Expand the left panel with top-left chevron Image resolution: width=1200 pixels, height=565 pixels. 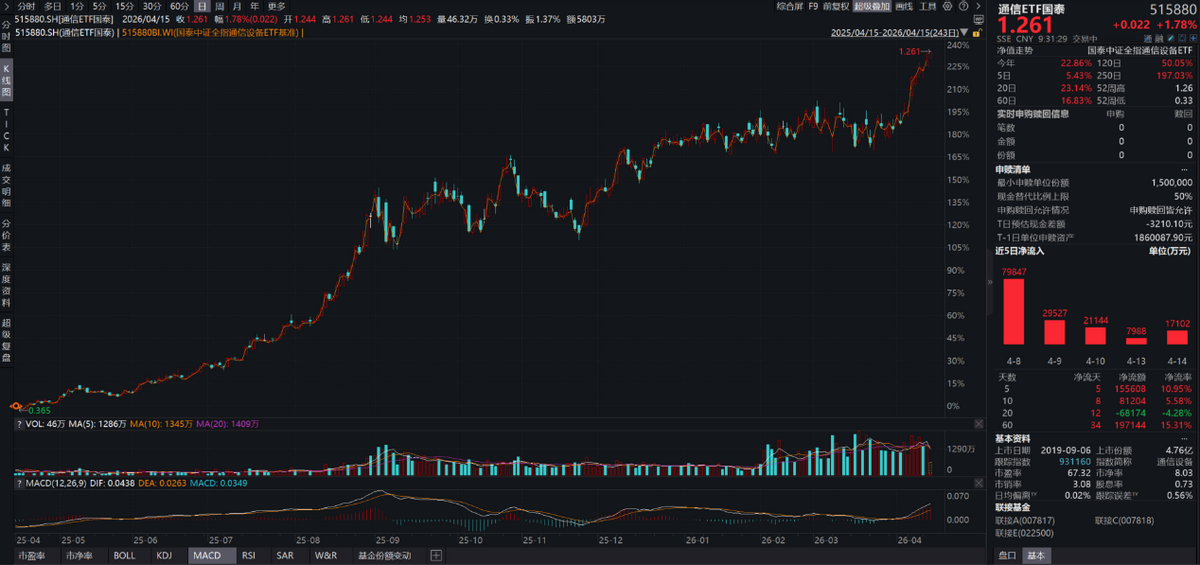6,6
